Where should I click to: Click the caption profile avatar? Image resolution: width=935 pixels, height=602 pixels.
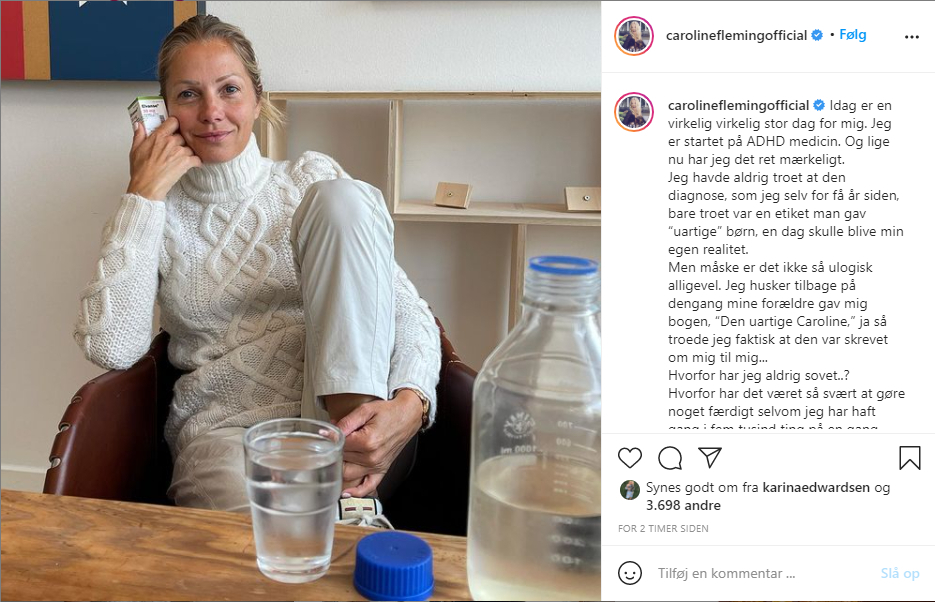634,111
